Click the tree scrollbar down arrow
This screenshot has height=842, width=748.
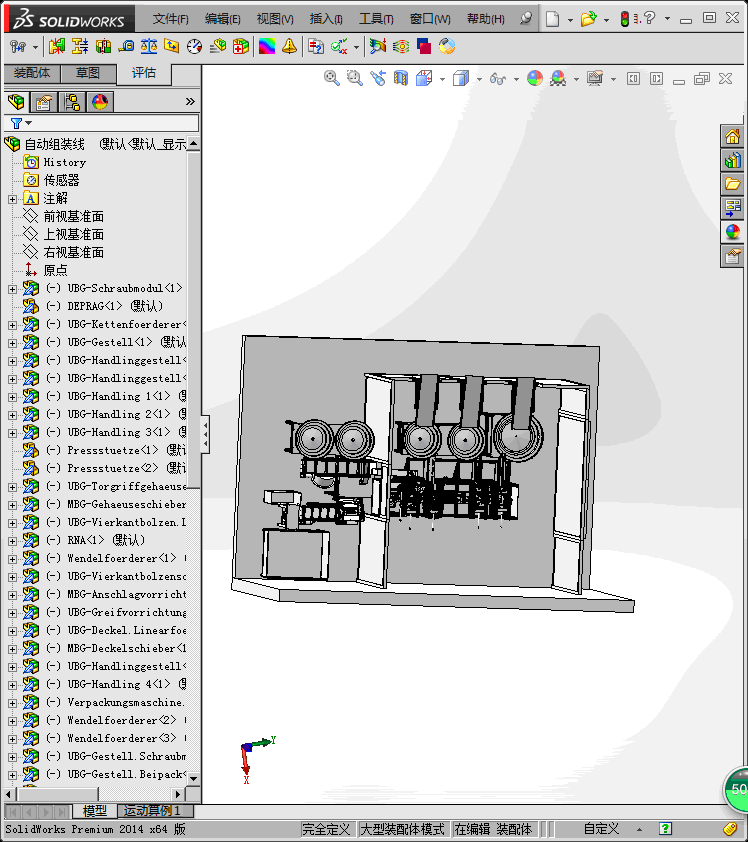(x=194, y=778)
